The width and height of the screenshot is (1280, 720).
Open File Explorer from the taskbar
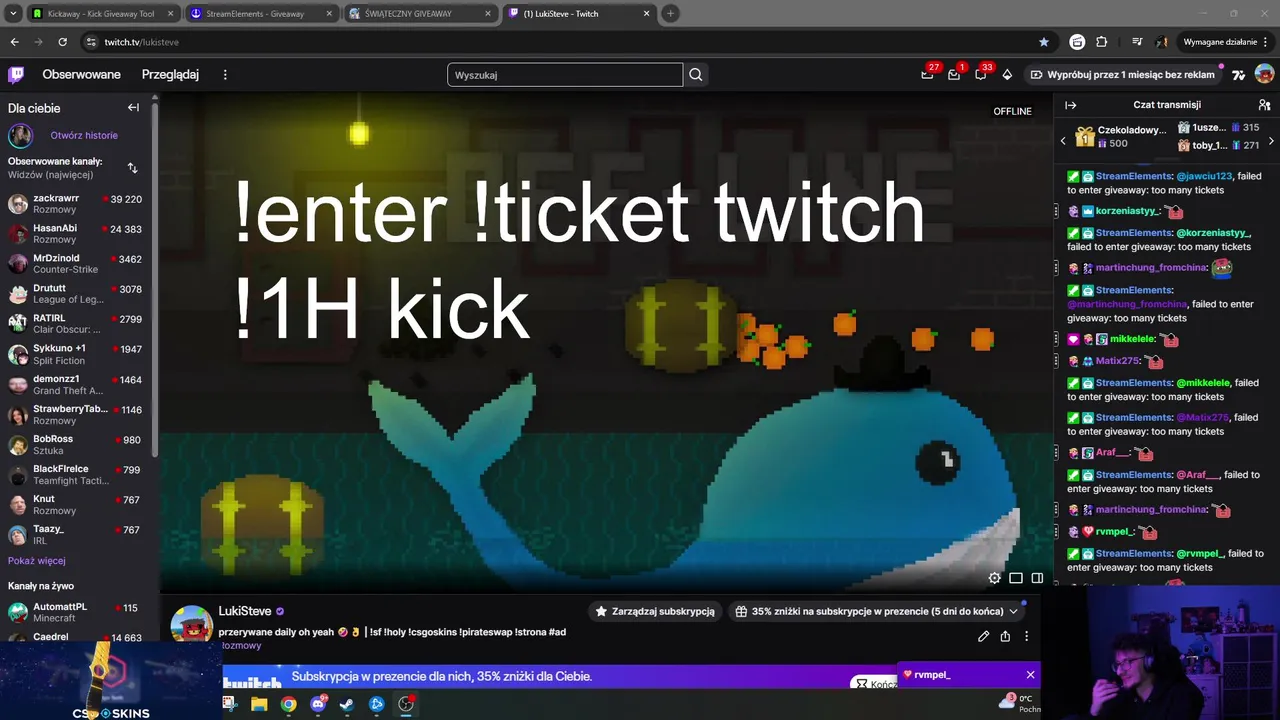pyautogui.click(x=259, y=704)
